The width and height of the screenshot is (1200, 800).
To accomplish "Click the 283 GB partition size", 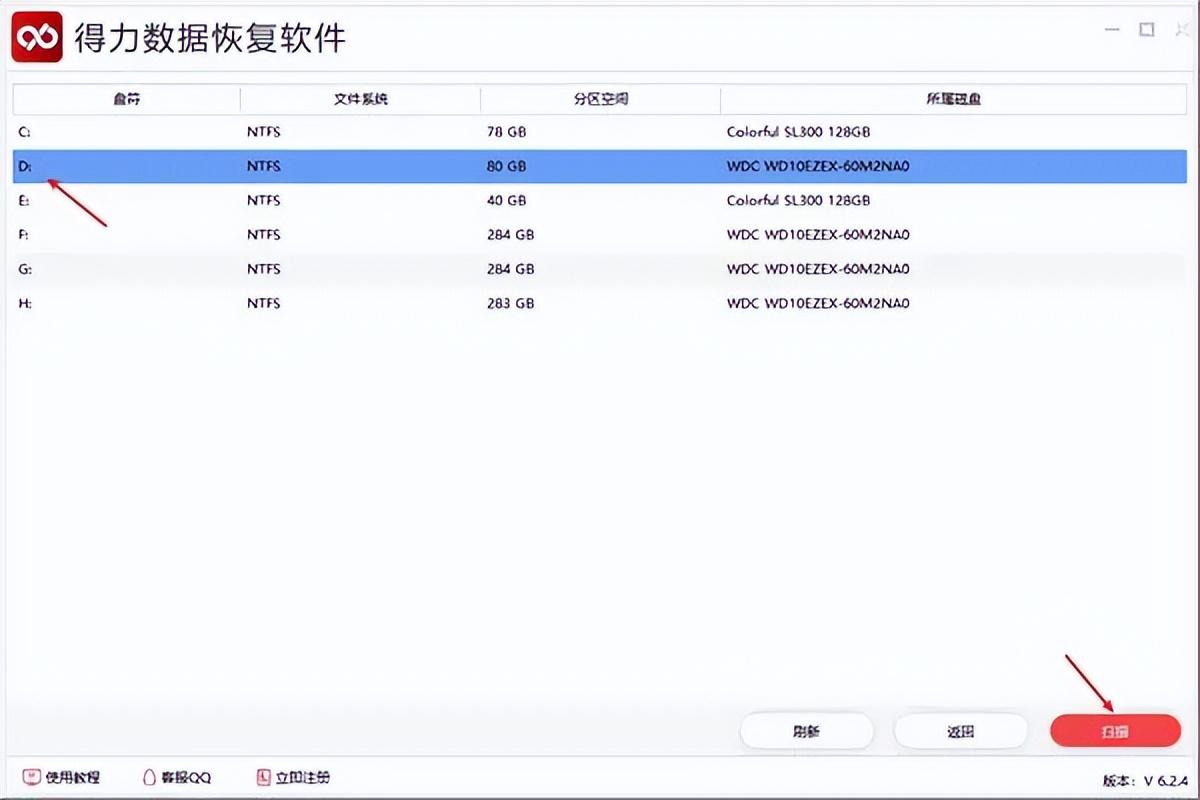I will pos(510,303).
